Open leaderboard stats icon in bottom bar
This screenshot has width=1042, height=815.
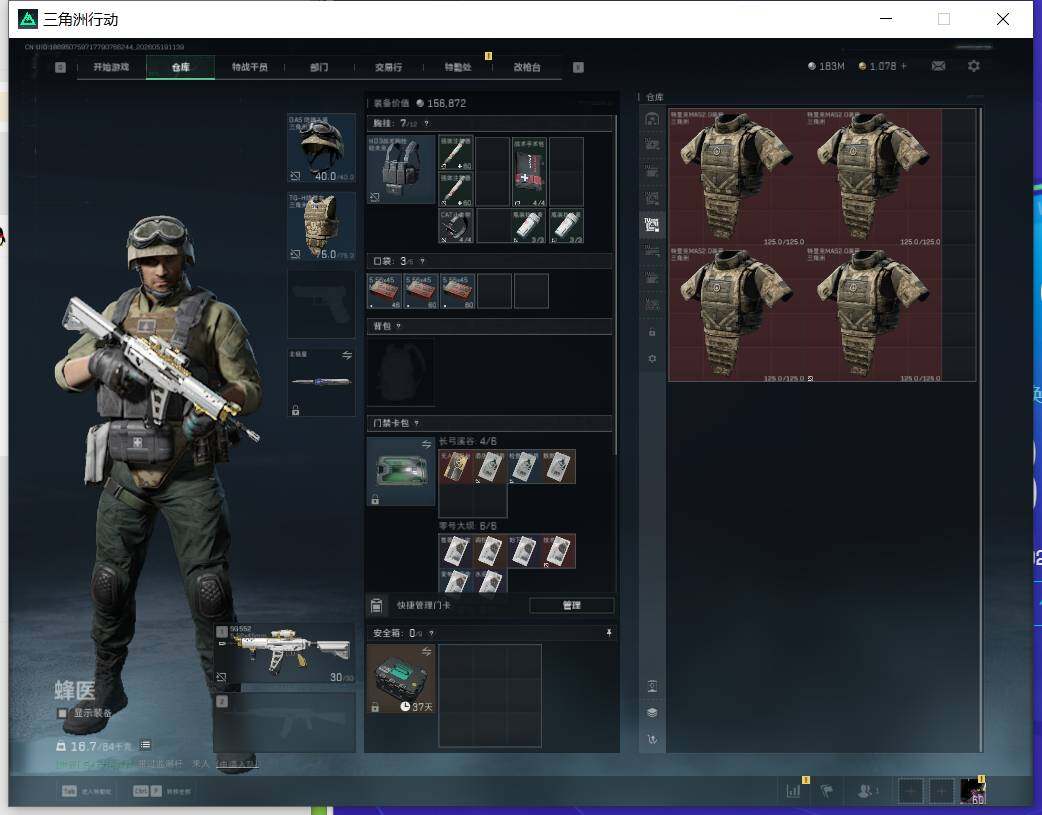click(x=793, y=791)
